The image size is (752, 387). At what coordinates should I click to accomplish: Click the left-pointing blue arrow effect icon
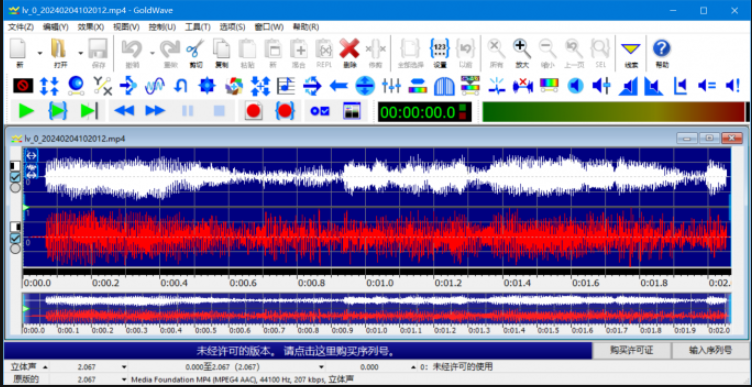[x=339, y=86]
